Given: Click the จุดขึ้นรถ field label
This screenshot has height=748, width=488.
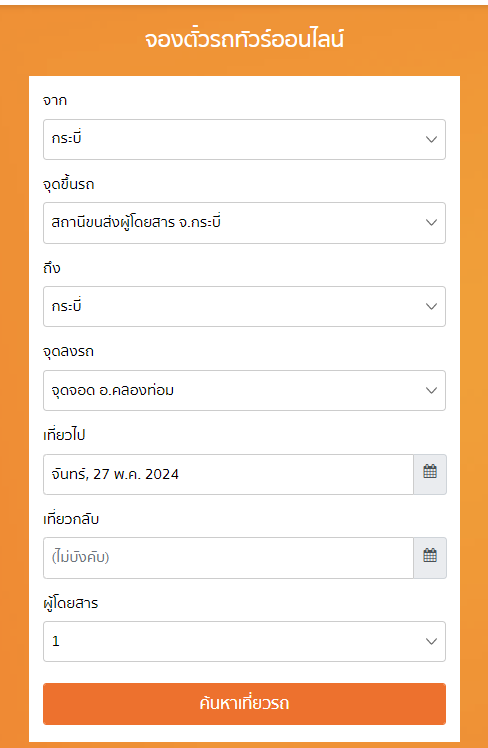Looking at the screenshot, I should click(69, 185).
